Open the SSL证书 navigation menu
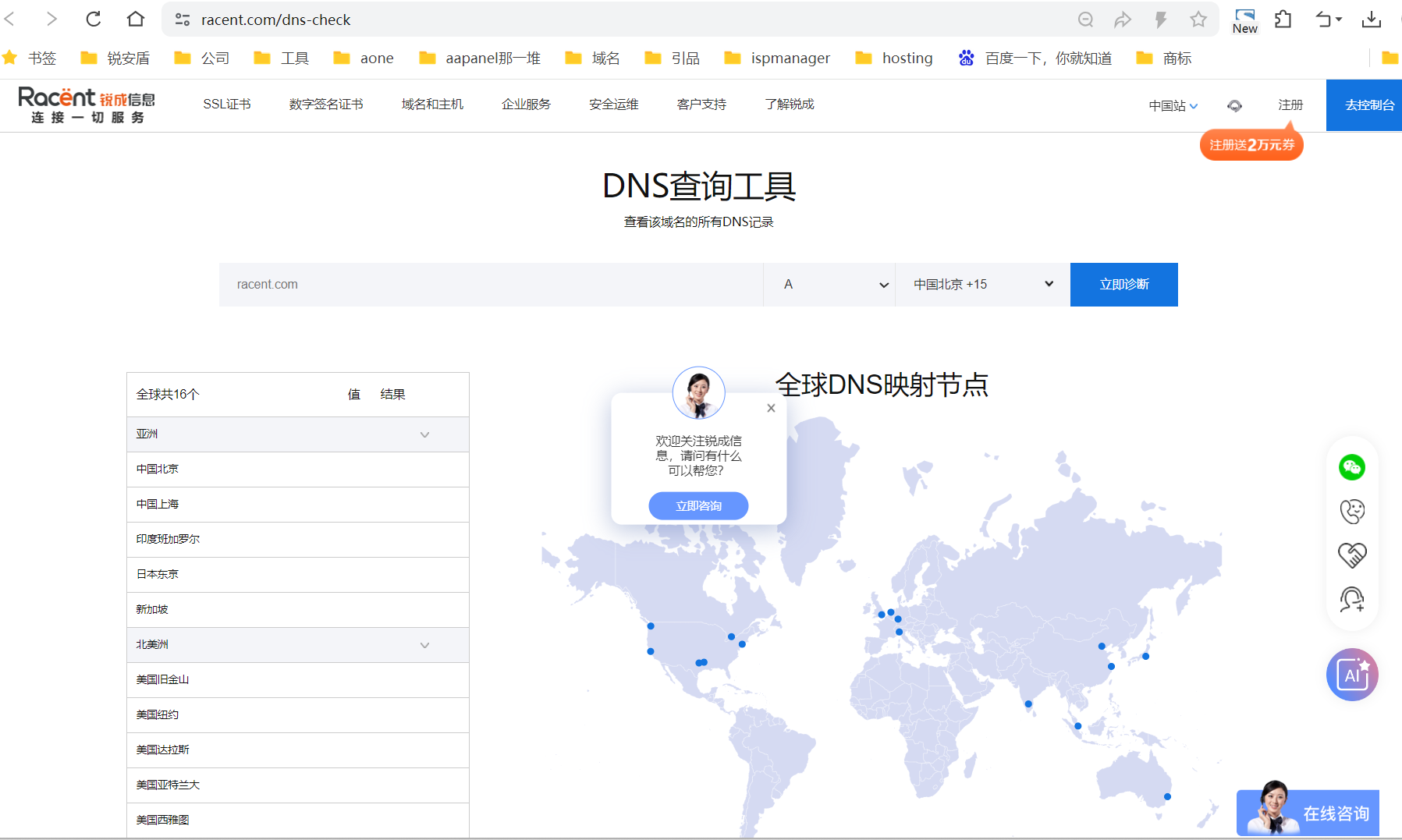 coord(226,104)
